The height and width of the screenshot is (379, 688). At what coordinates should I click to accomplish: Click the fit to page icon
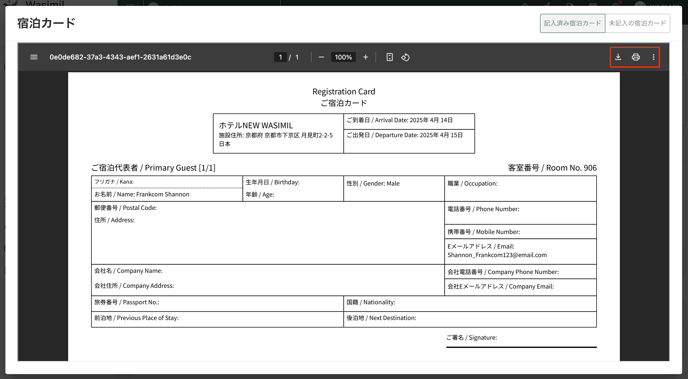click(389, 57)
